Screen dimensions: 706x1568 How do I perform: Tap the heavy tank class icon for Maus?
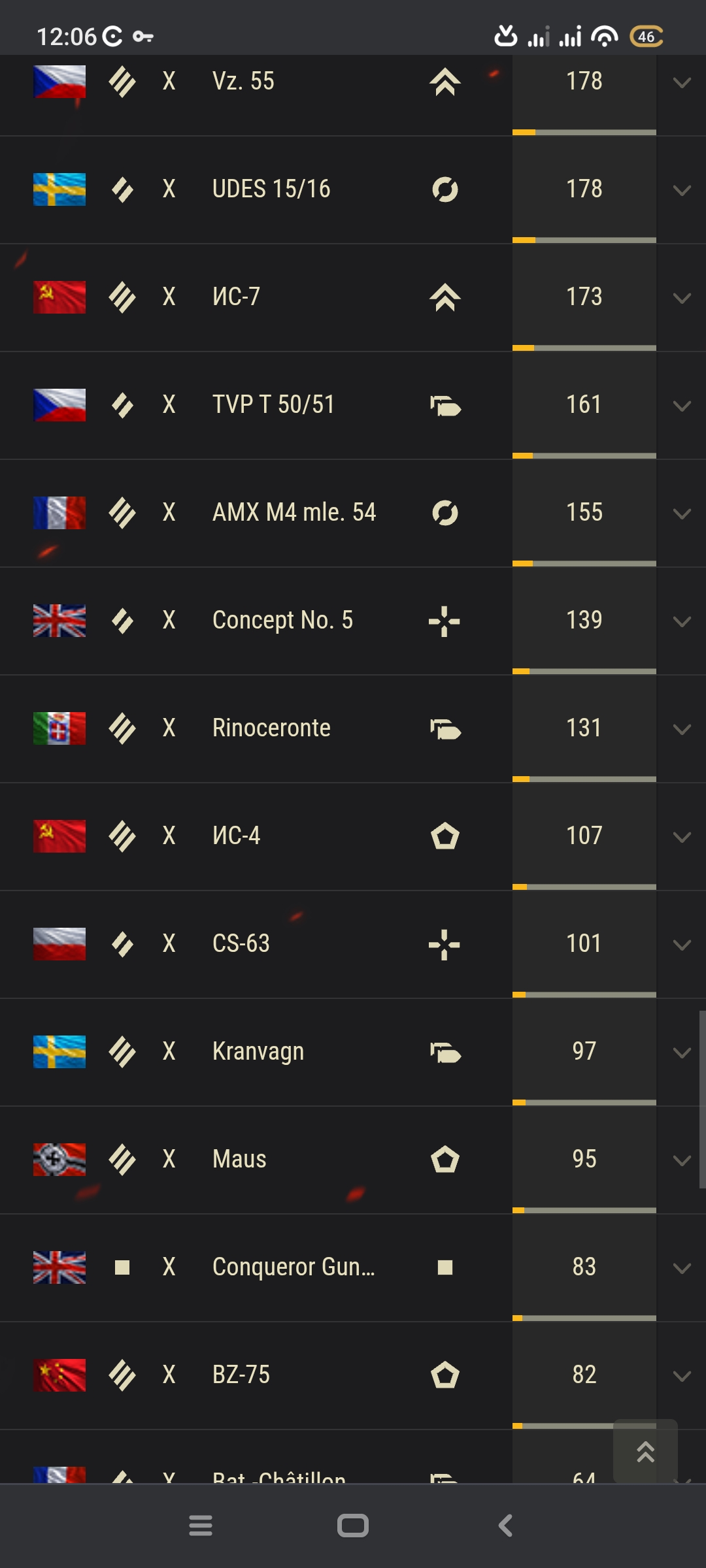(x=122, y=1160)
